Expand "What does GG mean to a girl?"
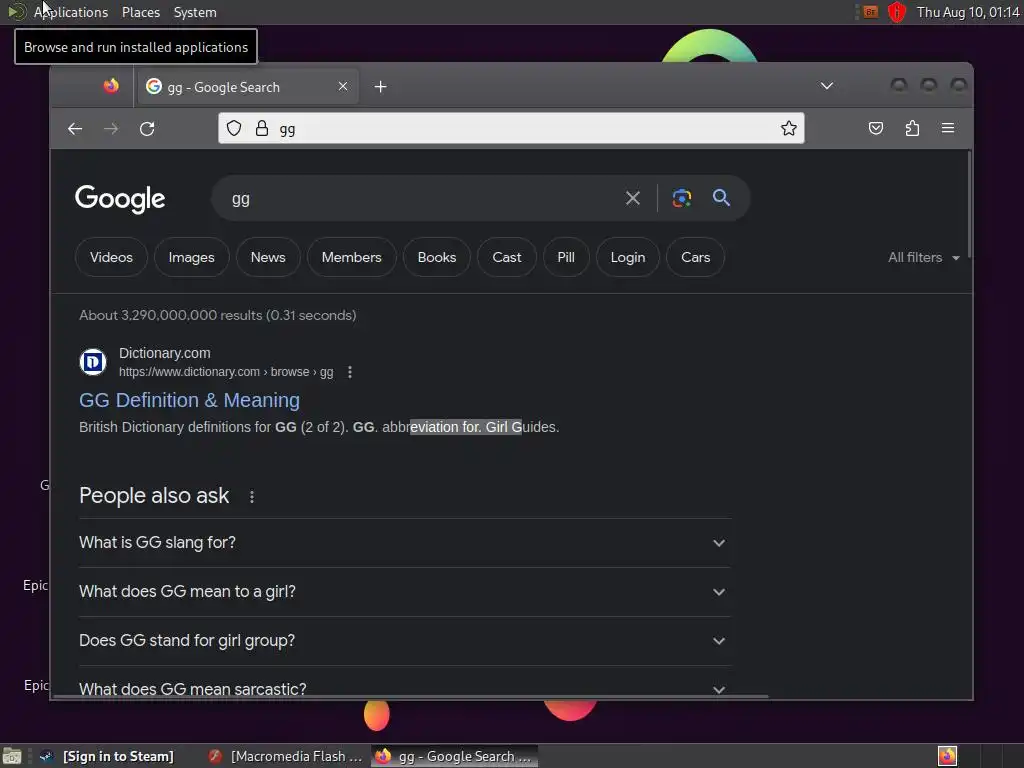This screenshot has height=768, width=1024. [405, 592]
